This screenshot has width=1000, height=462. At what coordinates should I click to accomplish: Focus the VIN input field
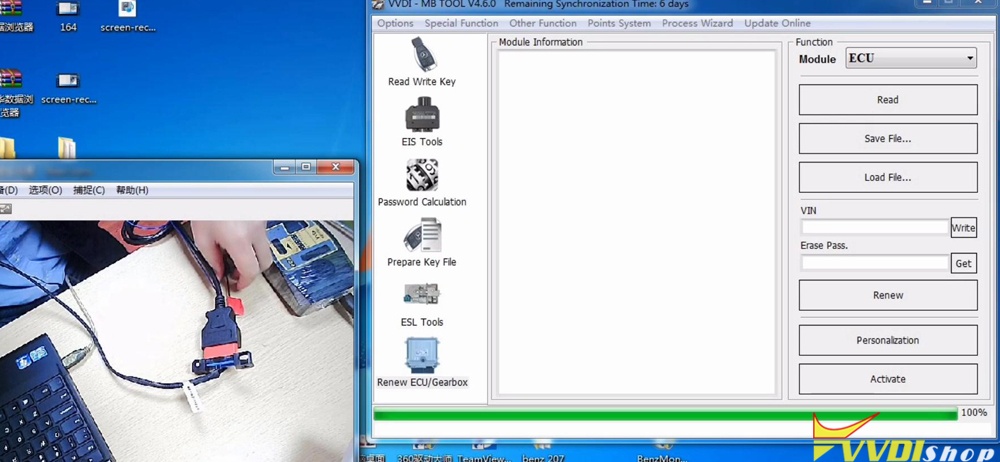click(875, 227)
